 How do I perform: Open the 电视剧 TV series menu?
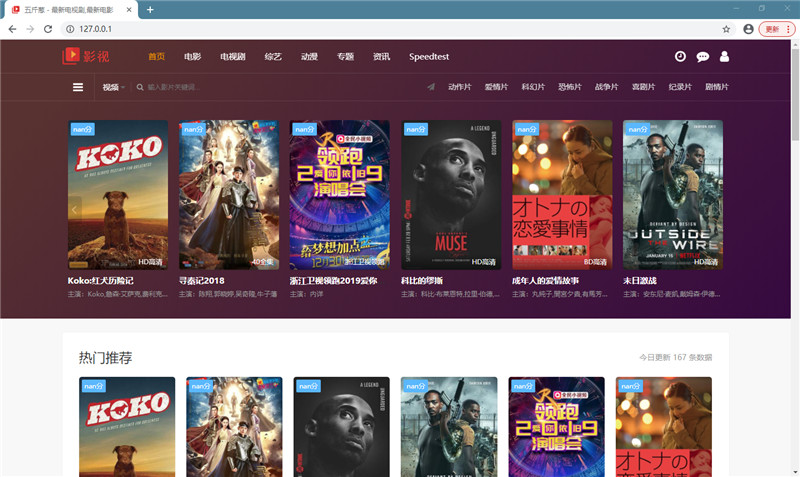233,57
